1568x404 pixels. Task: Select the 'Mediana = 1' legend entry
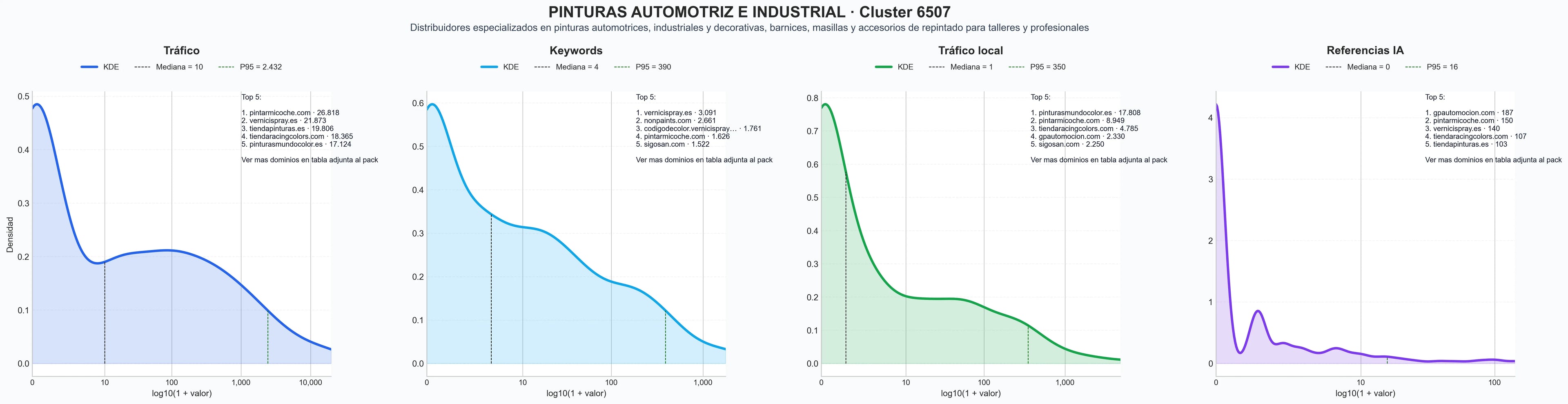coord(961,67)
